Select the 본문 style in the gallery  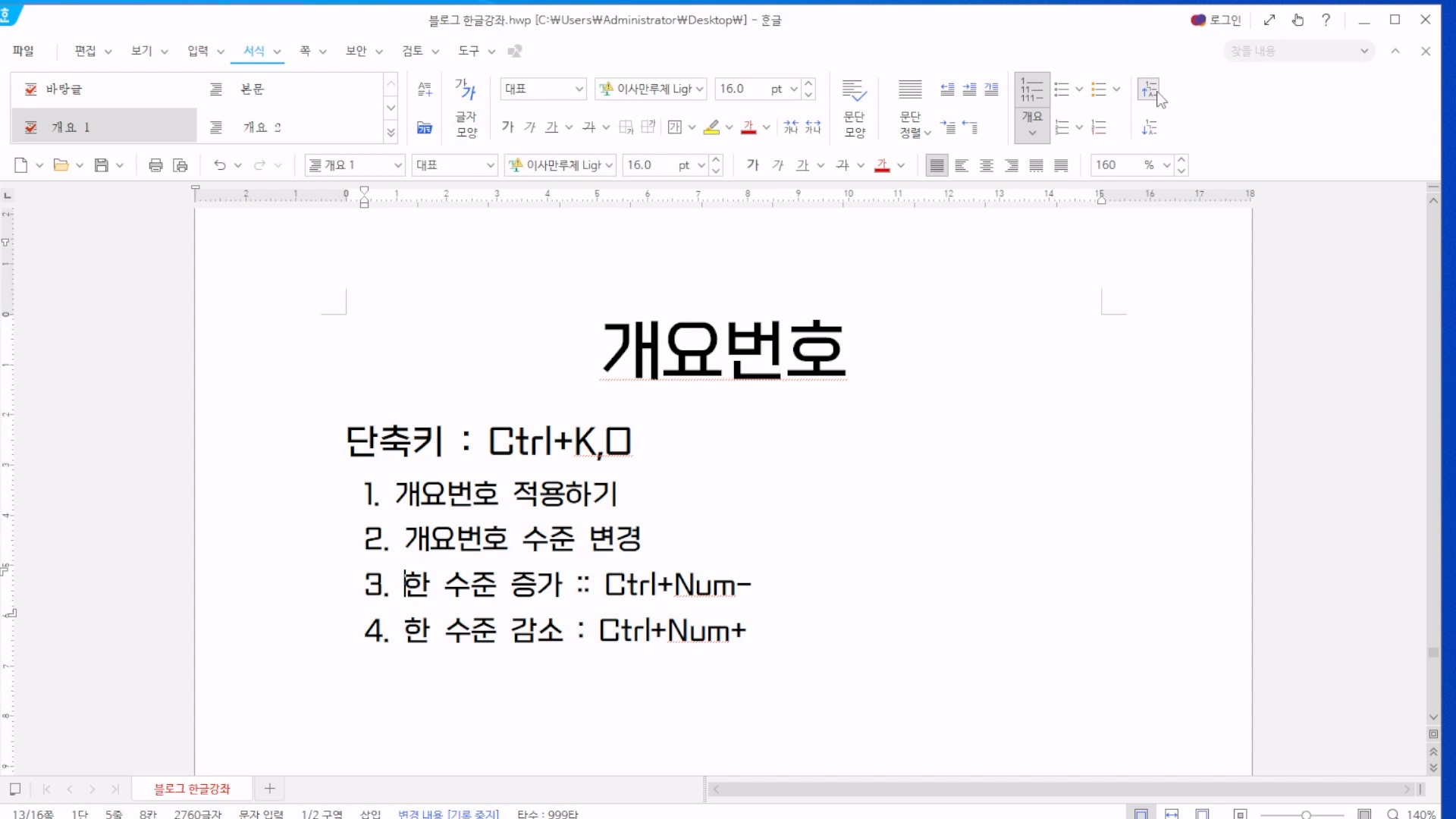point(252,89)
